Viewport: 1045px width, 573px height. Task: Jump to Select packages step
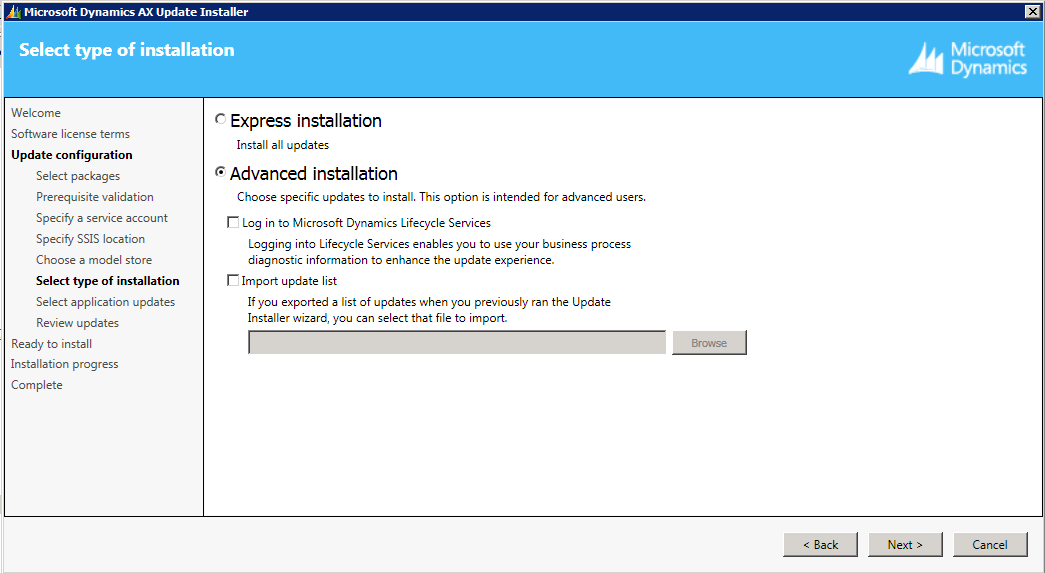(78, 176)
